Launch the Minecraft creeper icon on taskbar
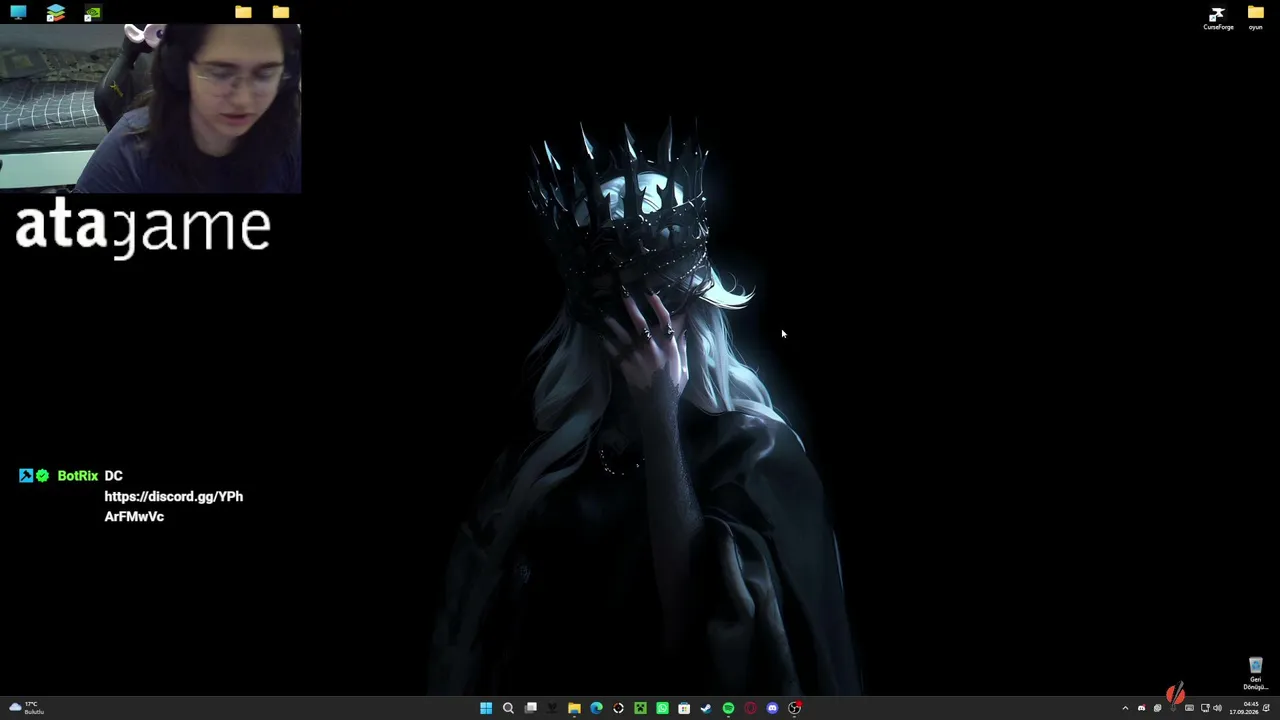Image resolution: width=1280 pixels, height=720 pixels. [640, 708]
